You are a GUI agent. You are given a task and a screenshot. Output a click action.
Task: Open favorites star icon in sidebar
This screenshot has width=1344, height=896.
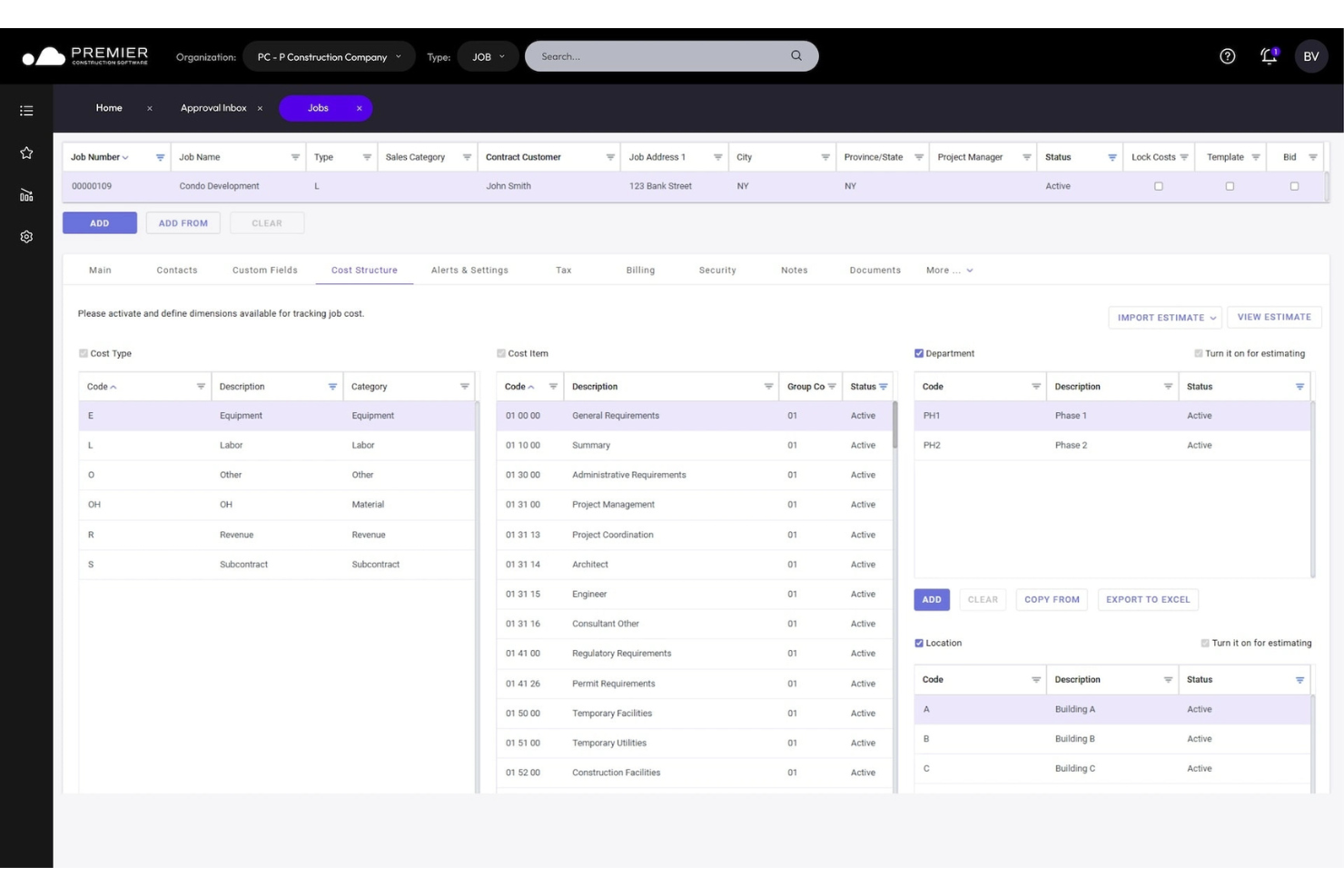pos(26,153)
